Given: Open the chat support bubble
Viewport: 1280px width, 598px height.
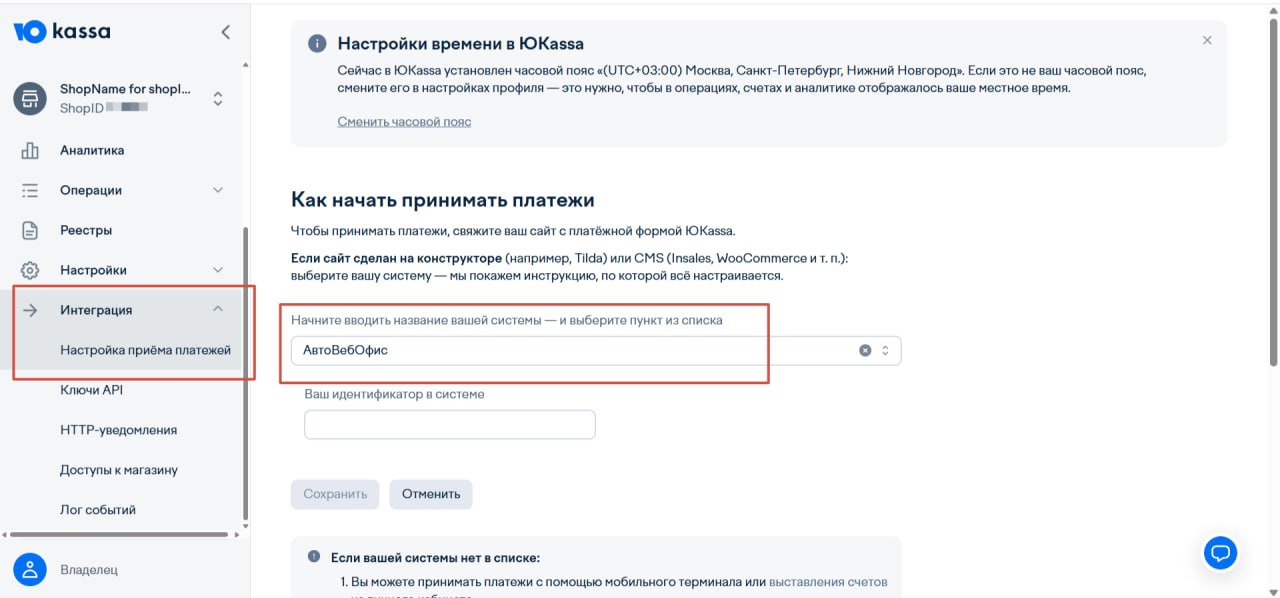Looking at the screenshot, I should click(1220, 552).
